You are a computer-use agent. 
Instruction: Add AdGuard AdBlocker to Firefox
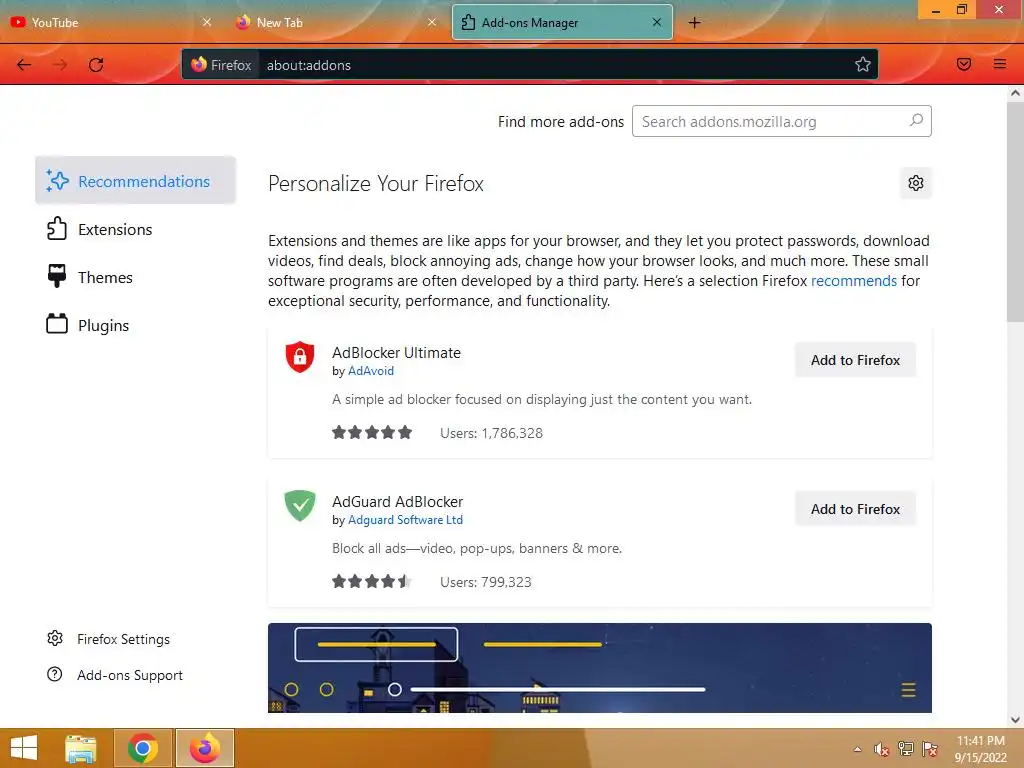pos(855,509)
